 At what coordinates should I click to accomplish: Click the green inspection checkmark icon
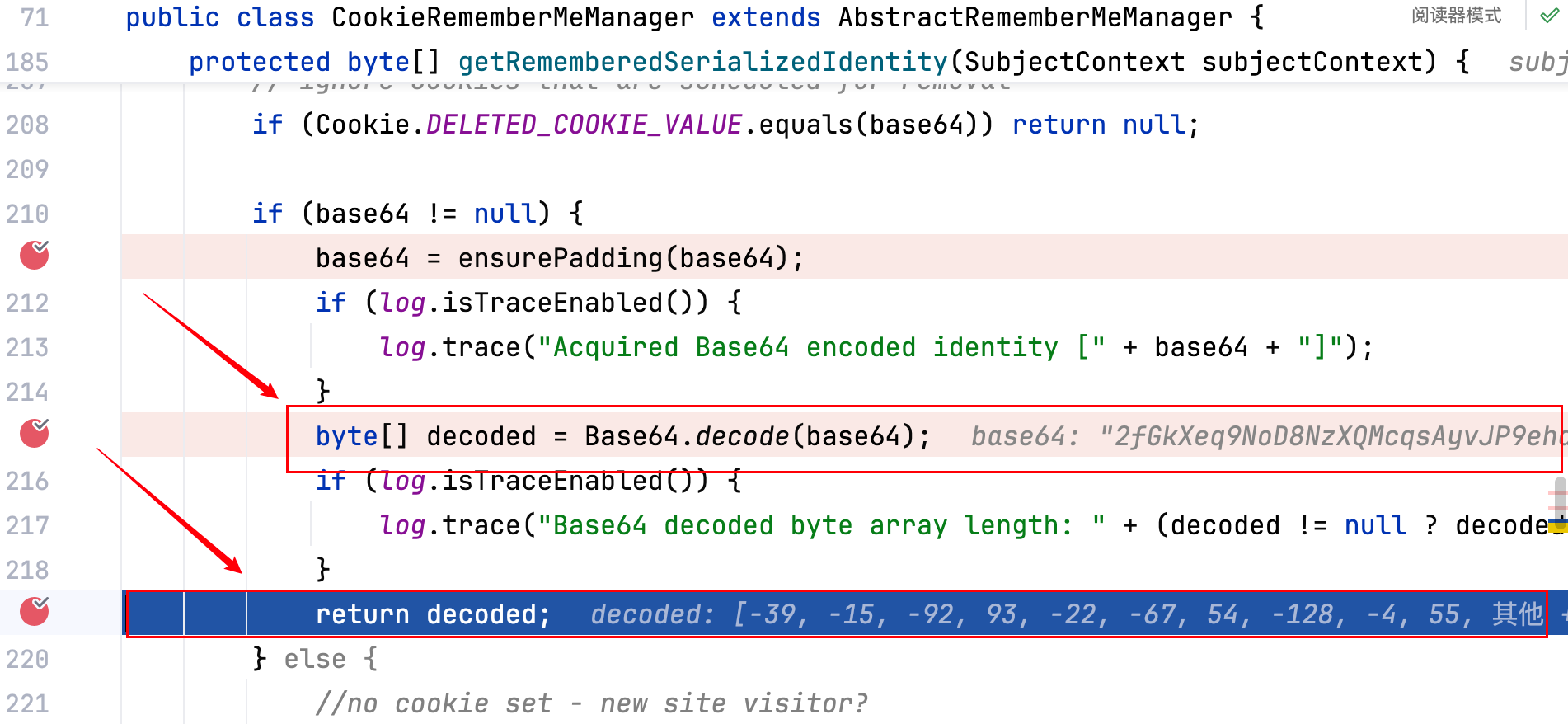pos(1549,16)
